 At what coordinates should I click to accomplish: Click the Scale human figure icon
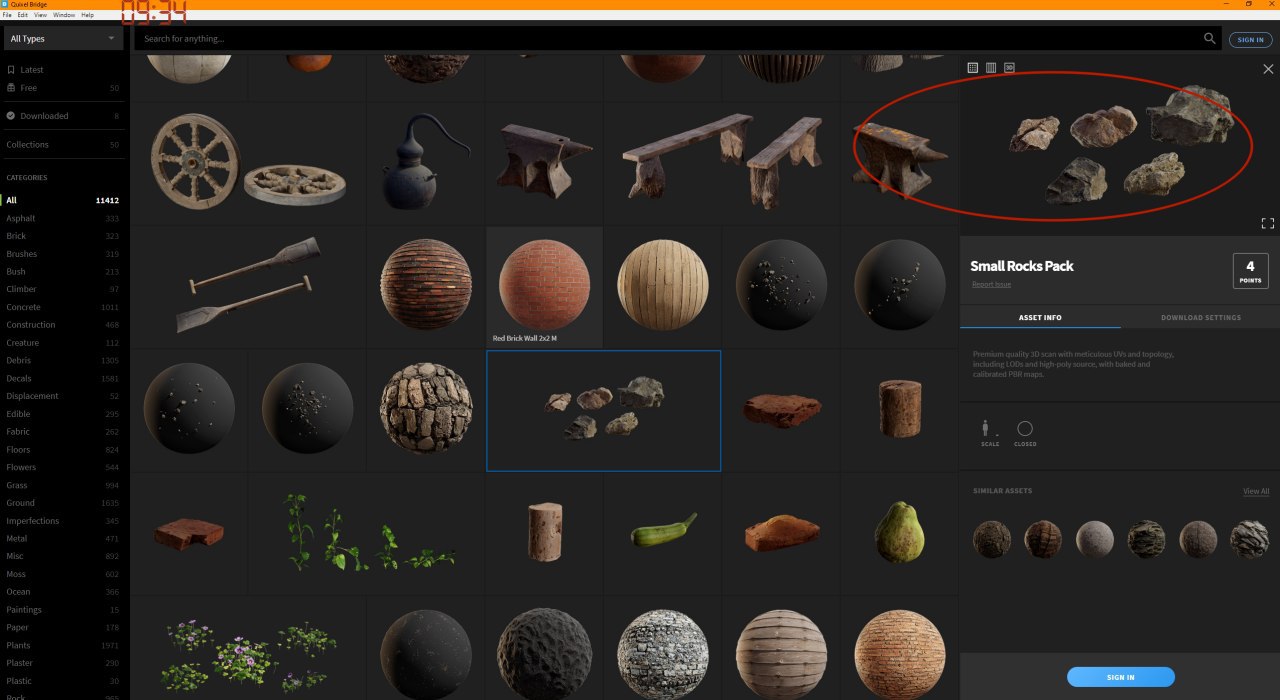click(x=988, y=428)
